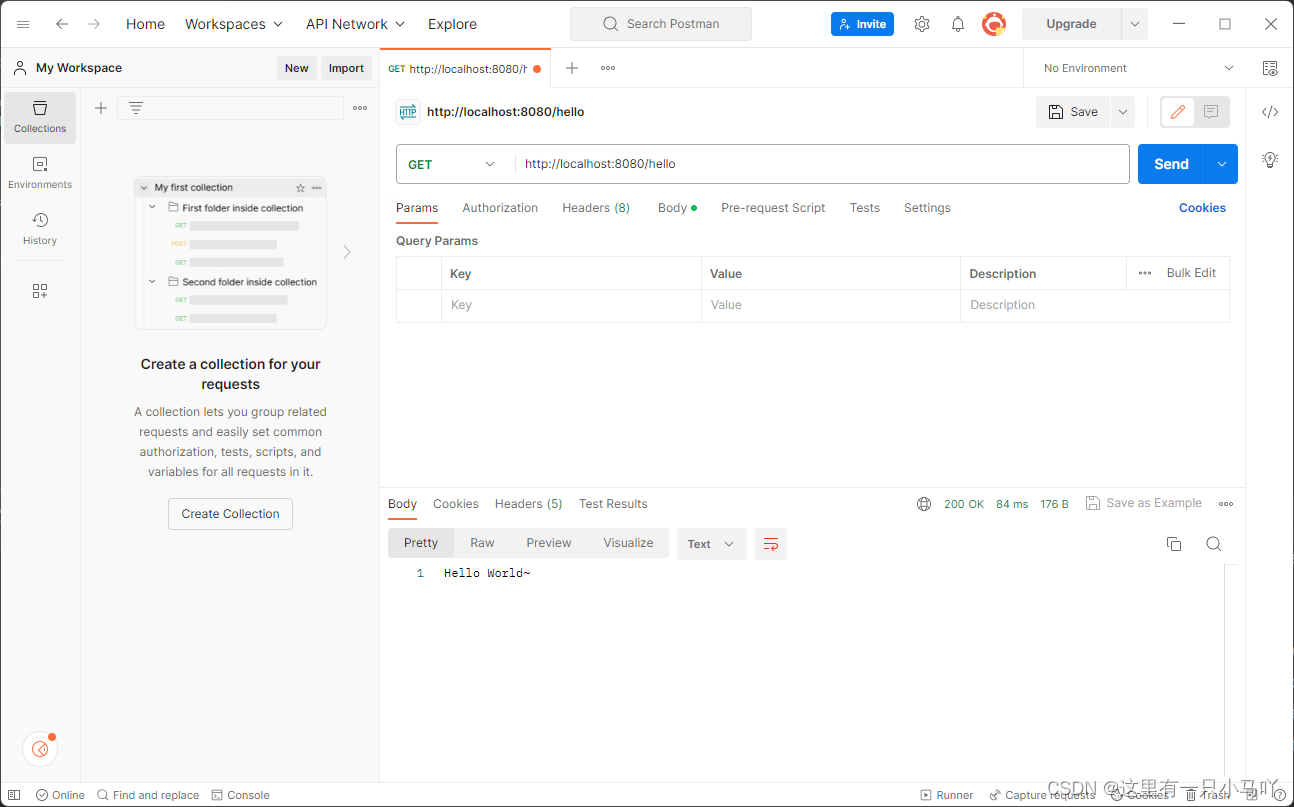Click the Invite button
The image size is (1294, 807).
pyautogui.click(x=862, y=24)
